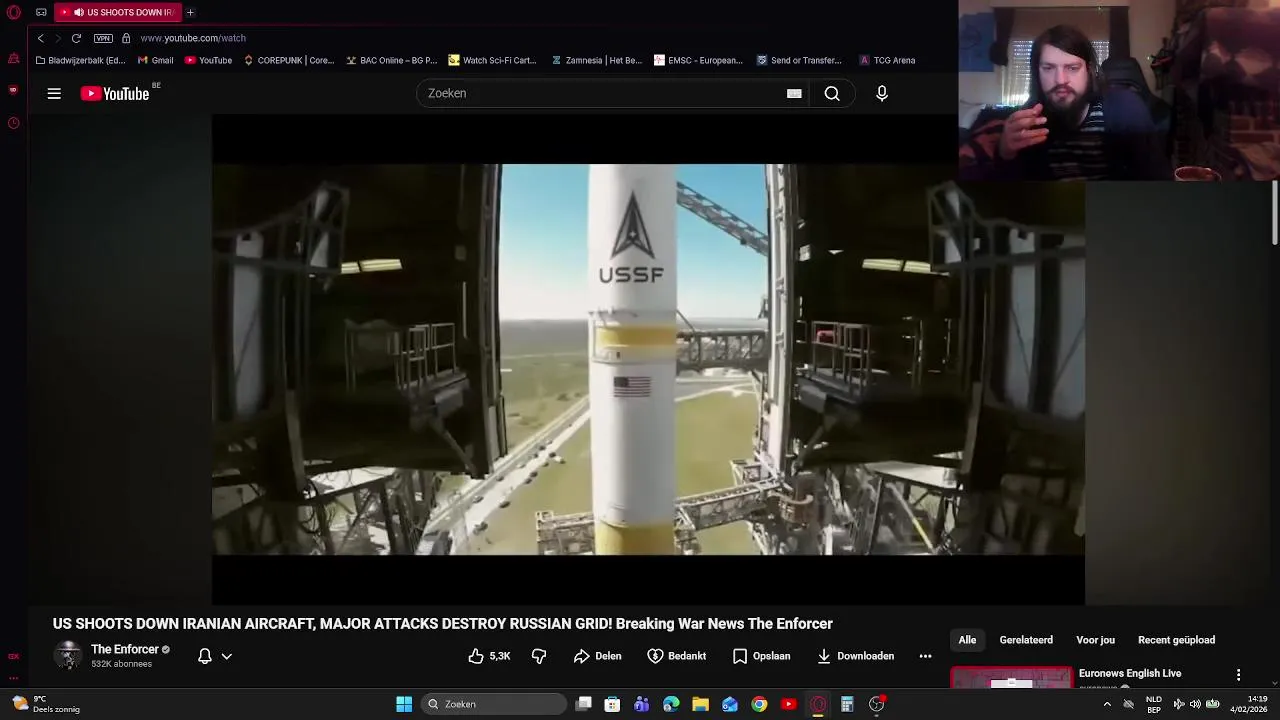Open a new browser tab

pos(190,12)
